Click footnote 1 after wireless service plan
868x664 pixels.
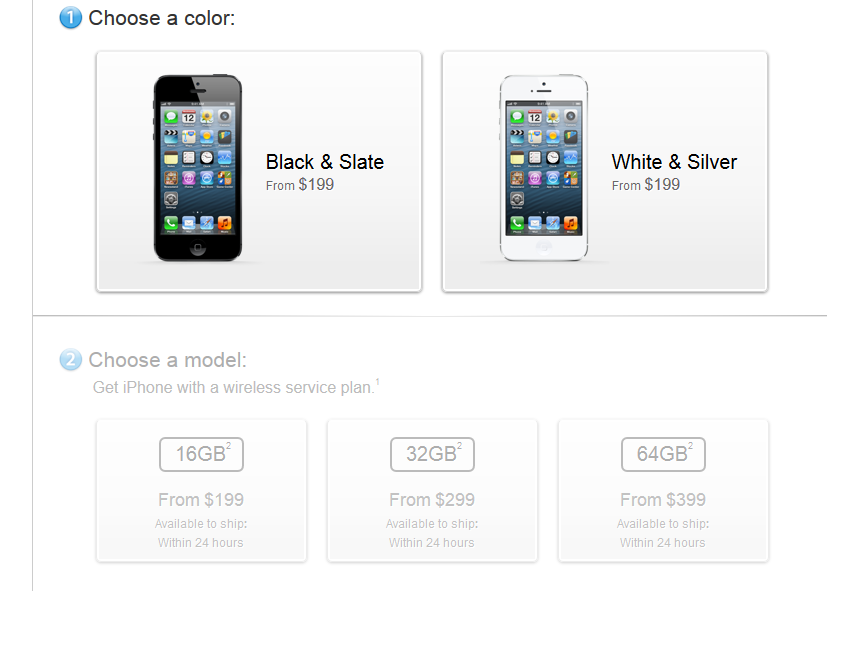pyautogui.click(x=378, y=382)
